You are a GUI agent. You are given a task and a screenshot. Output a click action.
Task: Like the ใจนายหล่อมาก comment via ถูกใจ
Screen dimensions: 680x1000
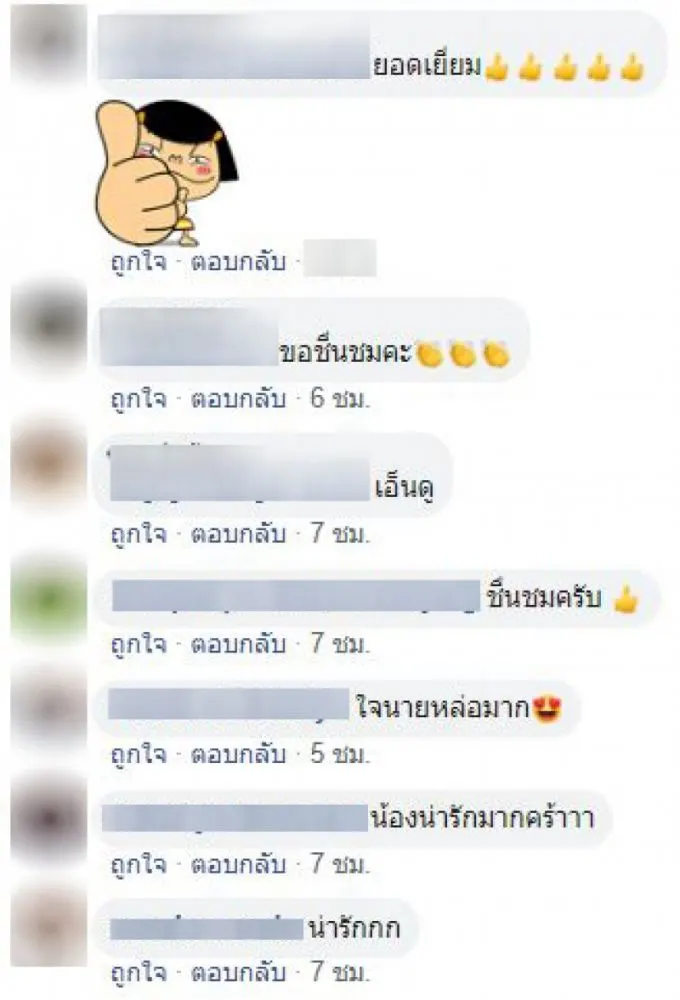(x=138, y=754)
